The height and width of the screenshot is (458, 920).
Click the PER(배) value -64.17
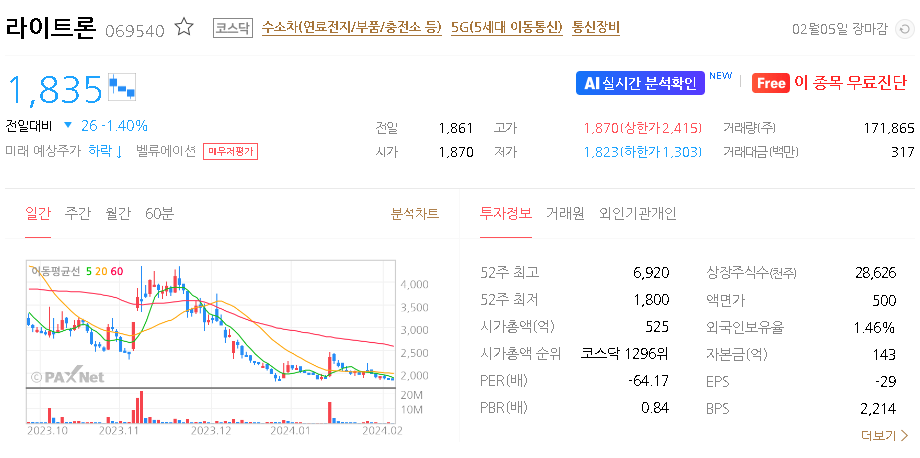point(648,381)
